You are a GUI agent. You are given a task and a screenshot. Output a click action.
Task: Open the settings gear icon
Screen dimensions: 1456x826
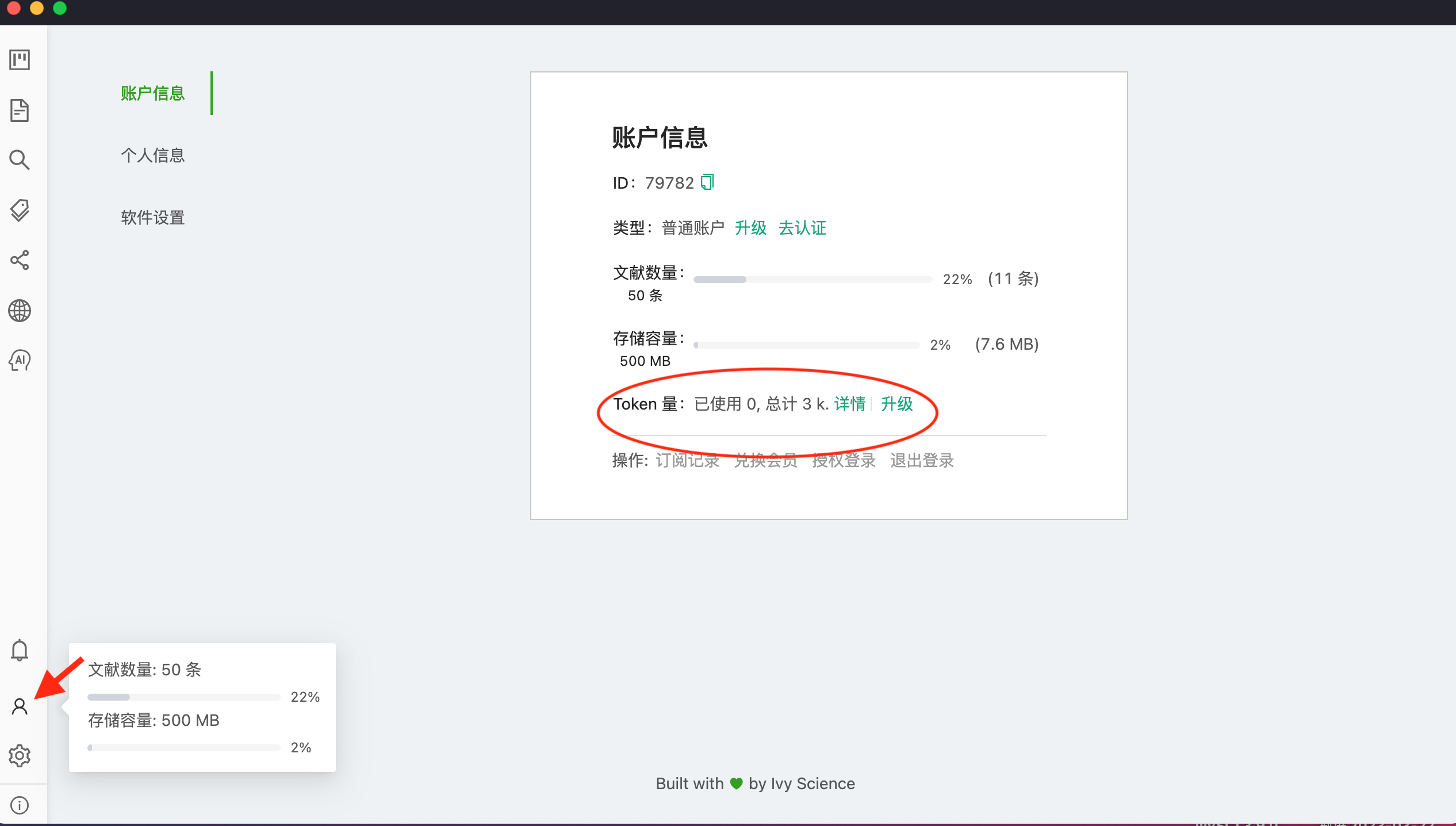tap(20, 755)
